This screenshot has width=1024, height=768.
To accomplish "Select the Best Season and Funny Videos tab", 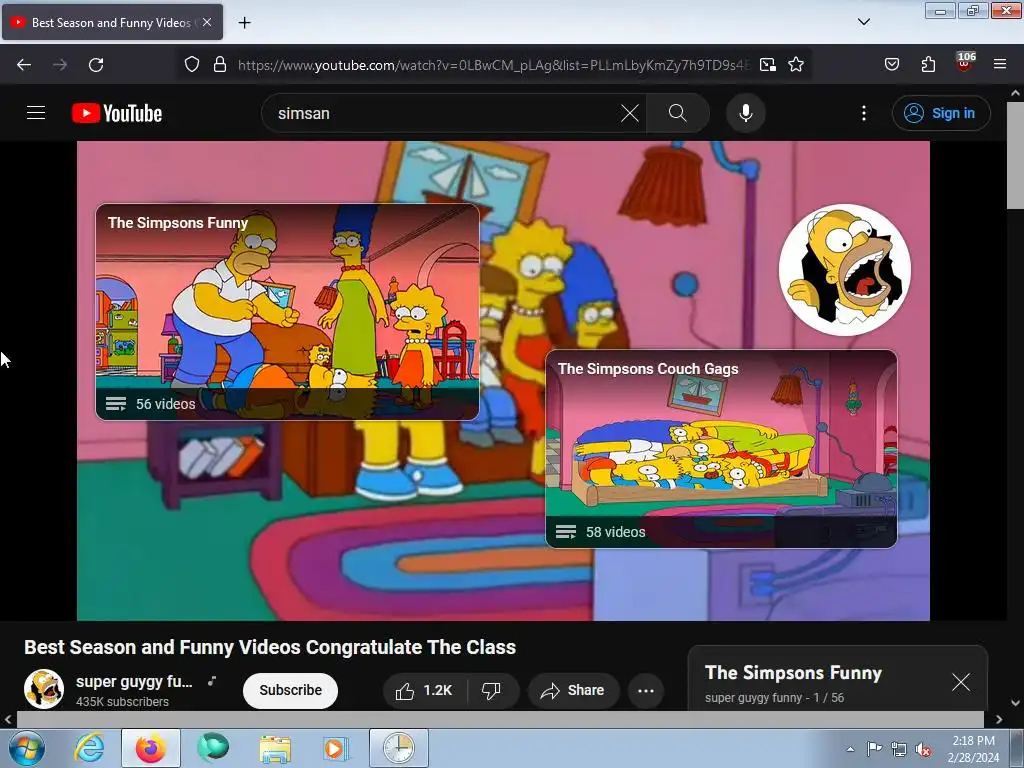I will (112, 23).
